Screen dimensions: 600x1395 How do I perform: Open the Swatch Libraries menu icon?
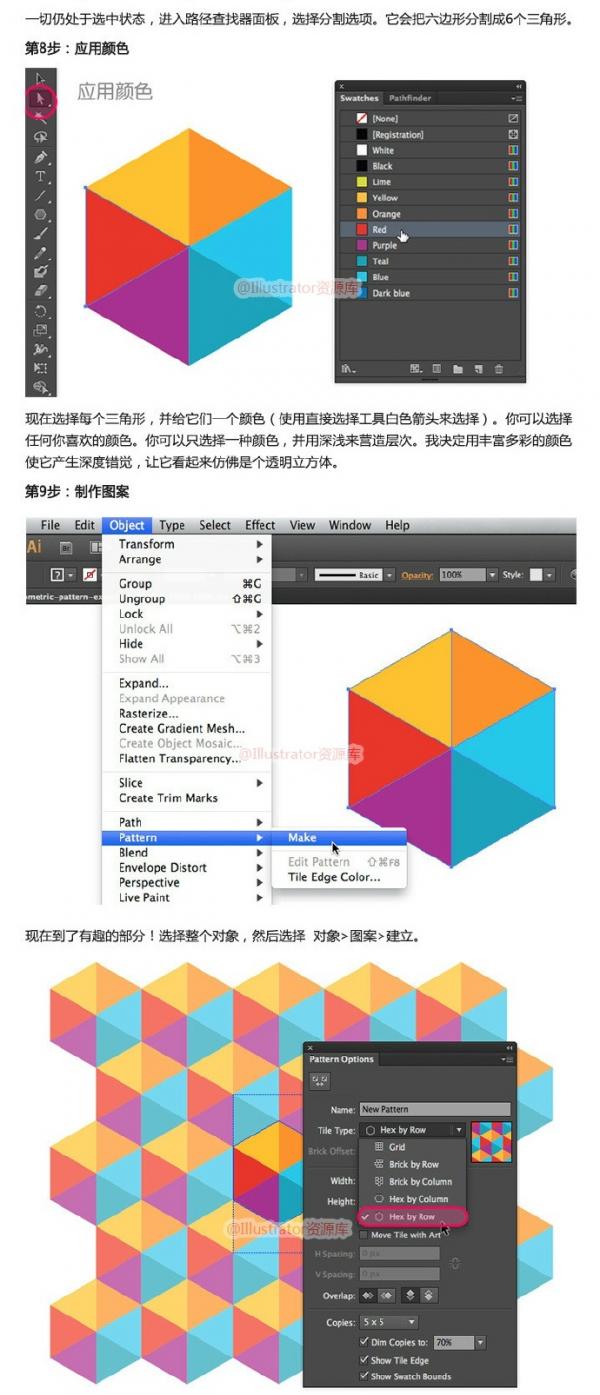coord(347,369)
